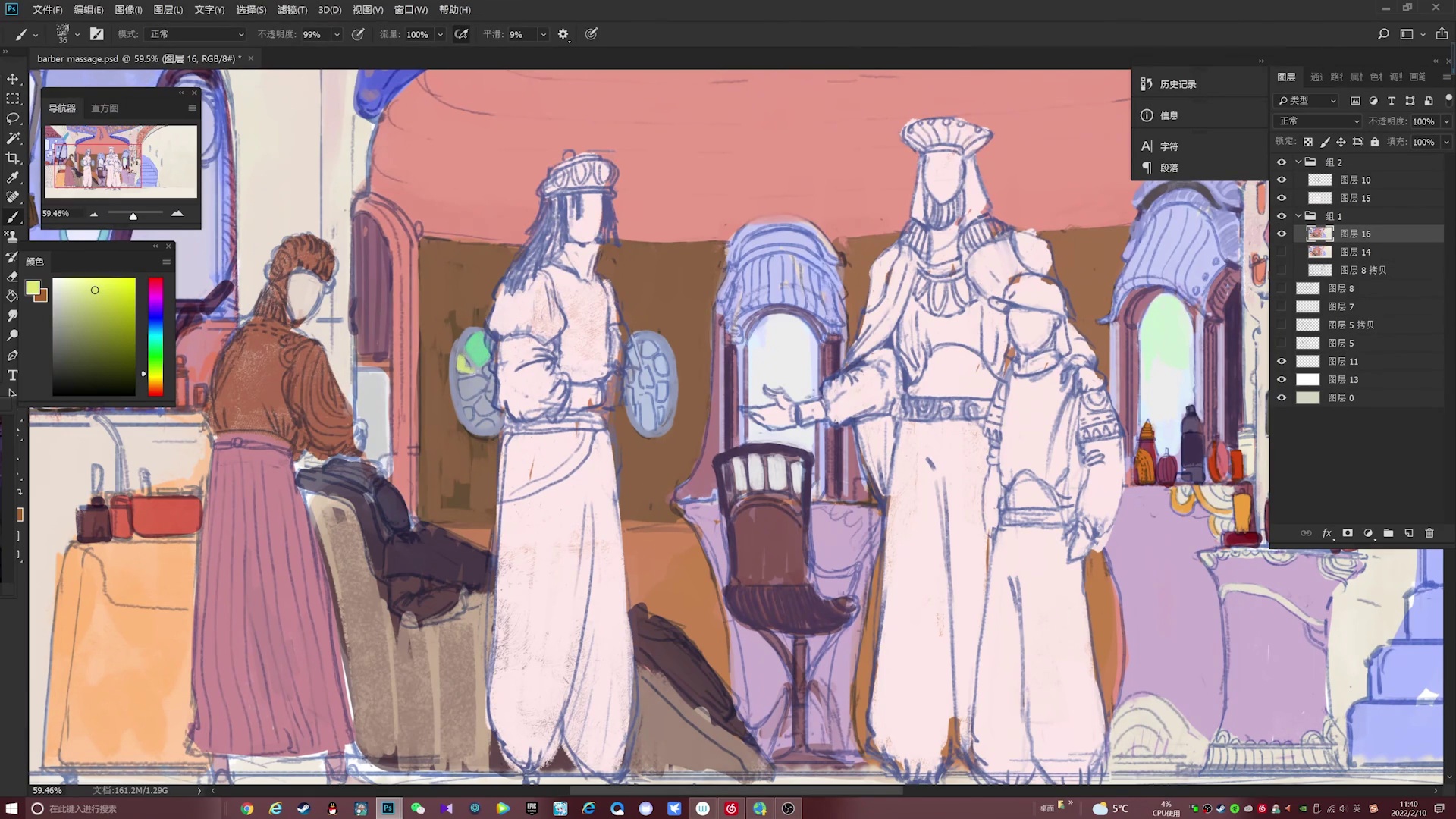This screenshot has width=1456, height=819.
Task: Select the Lasso tool
Action: [x=13, y=118]
